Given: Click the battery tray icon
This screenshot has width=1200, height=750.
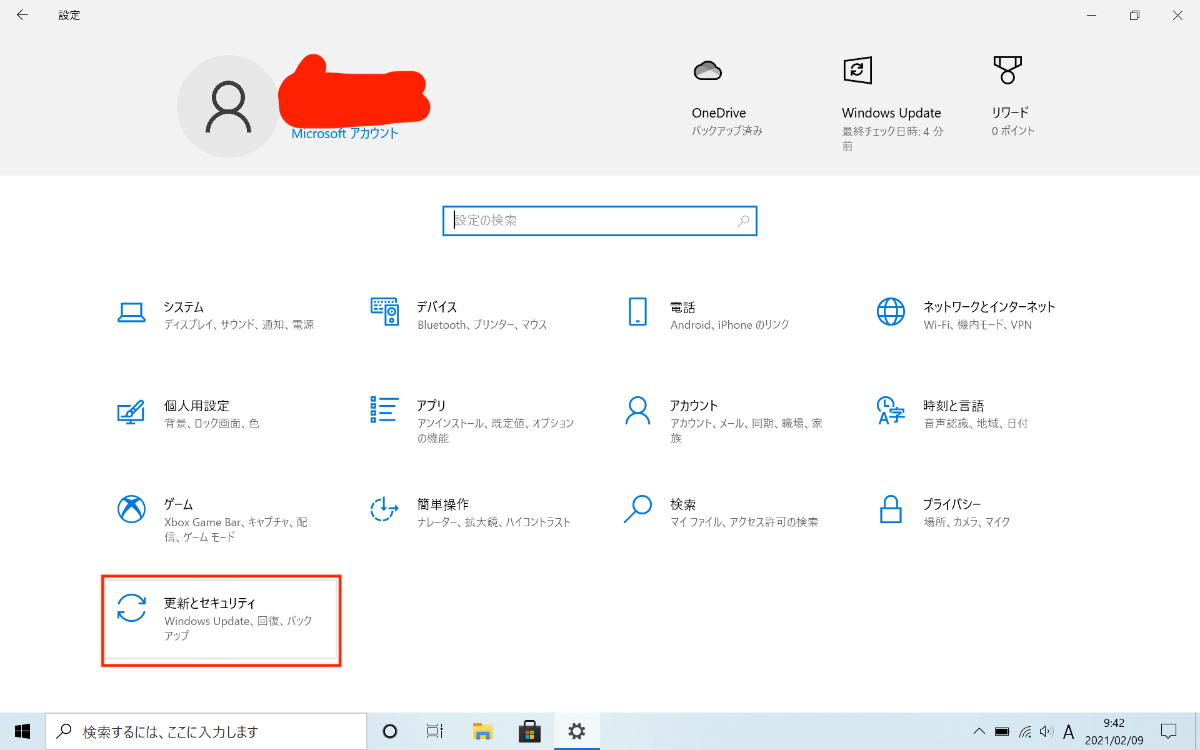Looking at the screenshot, I should point(1003,731).
